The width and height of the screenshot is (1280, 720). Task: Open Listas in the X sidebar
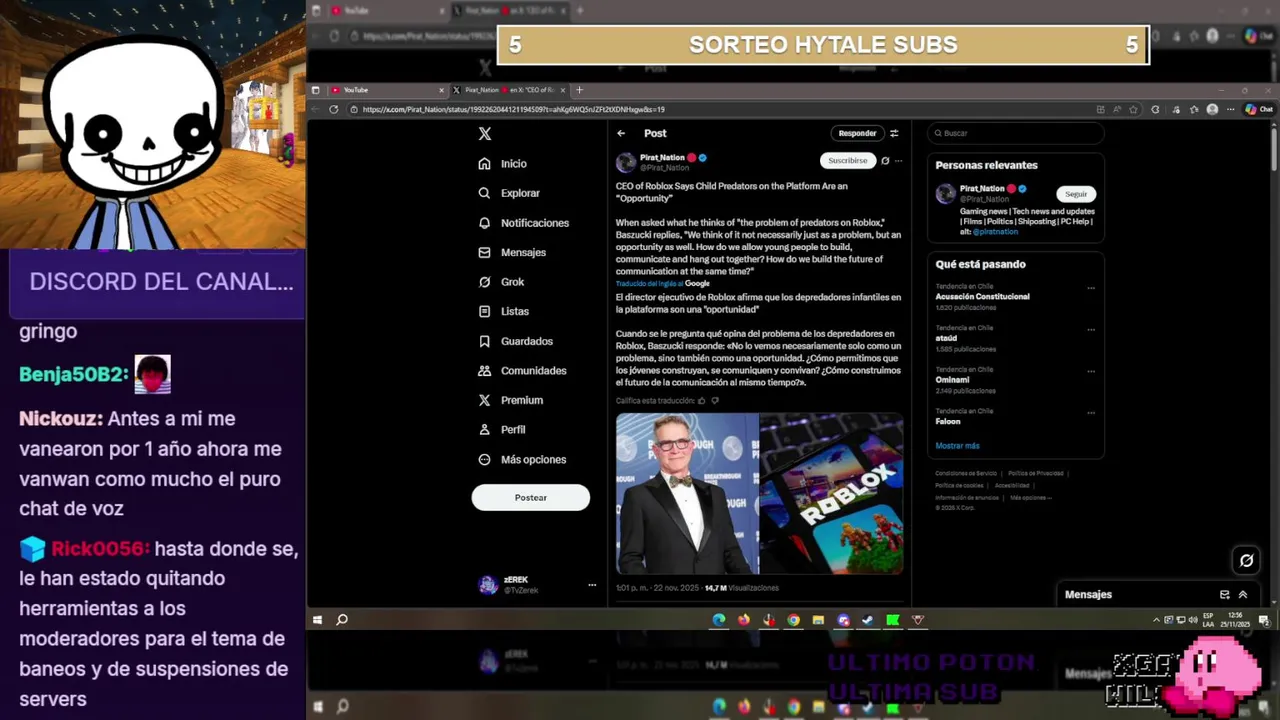[x=504, y=312]
